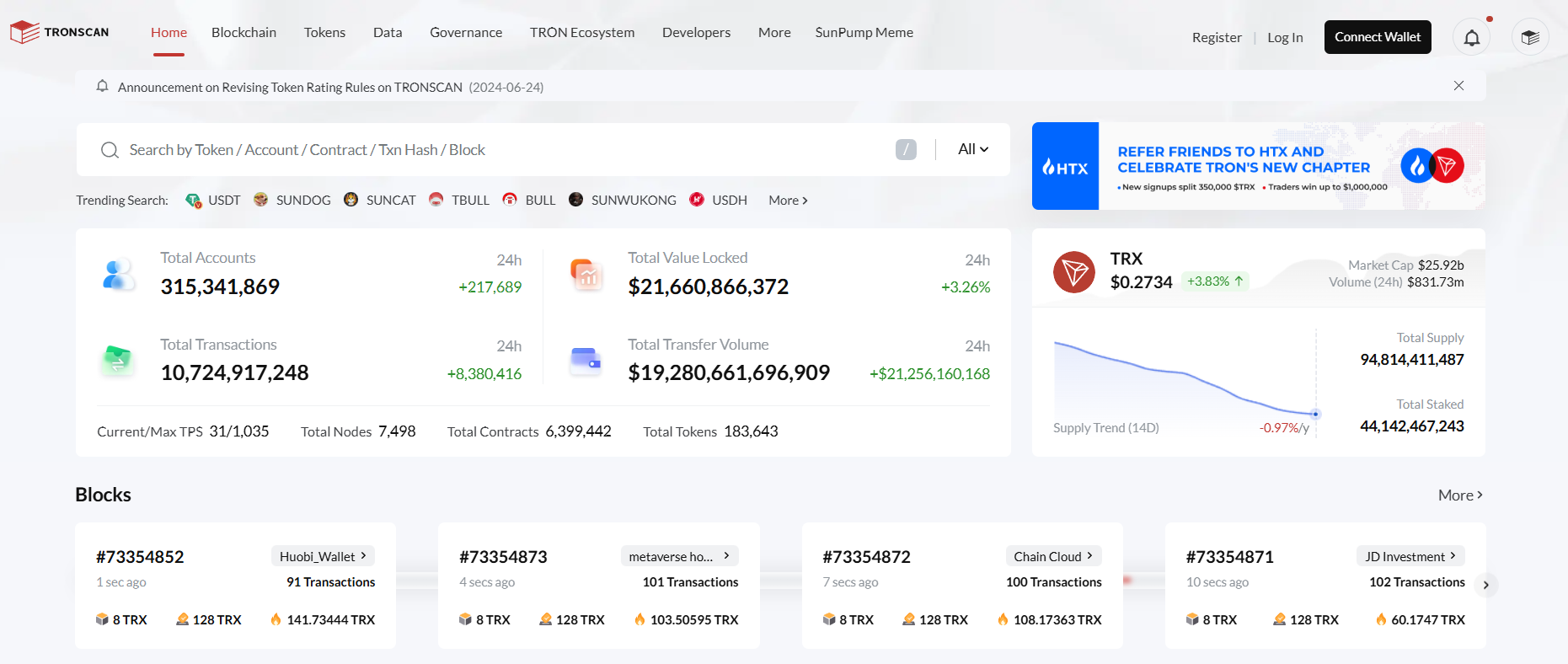Click block reward cube icon in #73354871
Image resolution: width=1568 pixels, height=664 pixels.
point(1192,619)
